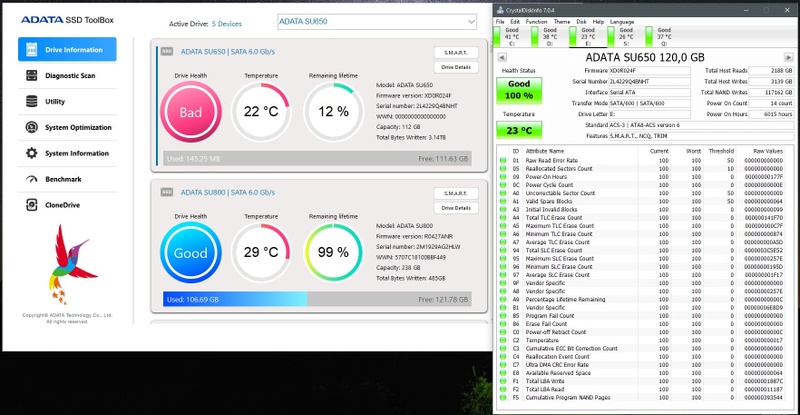Click S.M.A.R.T. button for ADATA SU800
The height and width of the screenshot is (415, 800).
pos(456,193)
